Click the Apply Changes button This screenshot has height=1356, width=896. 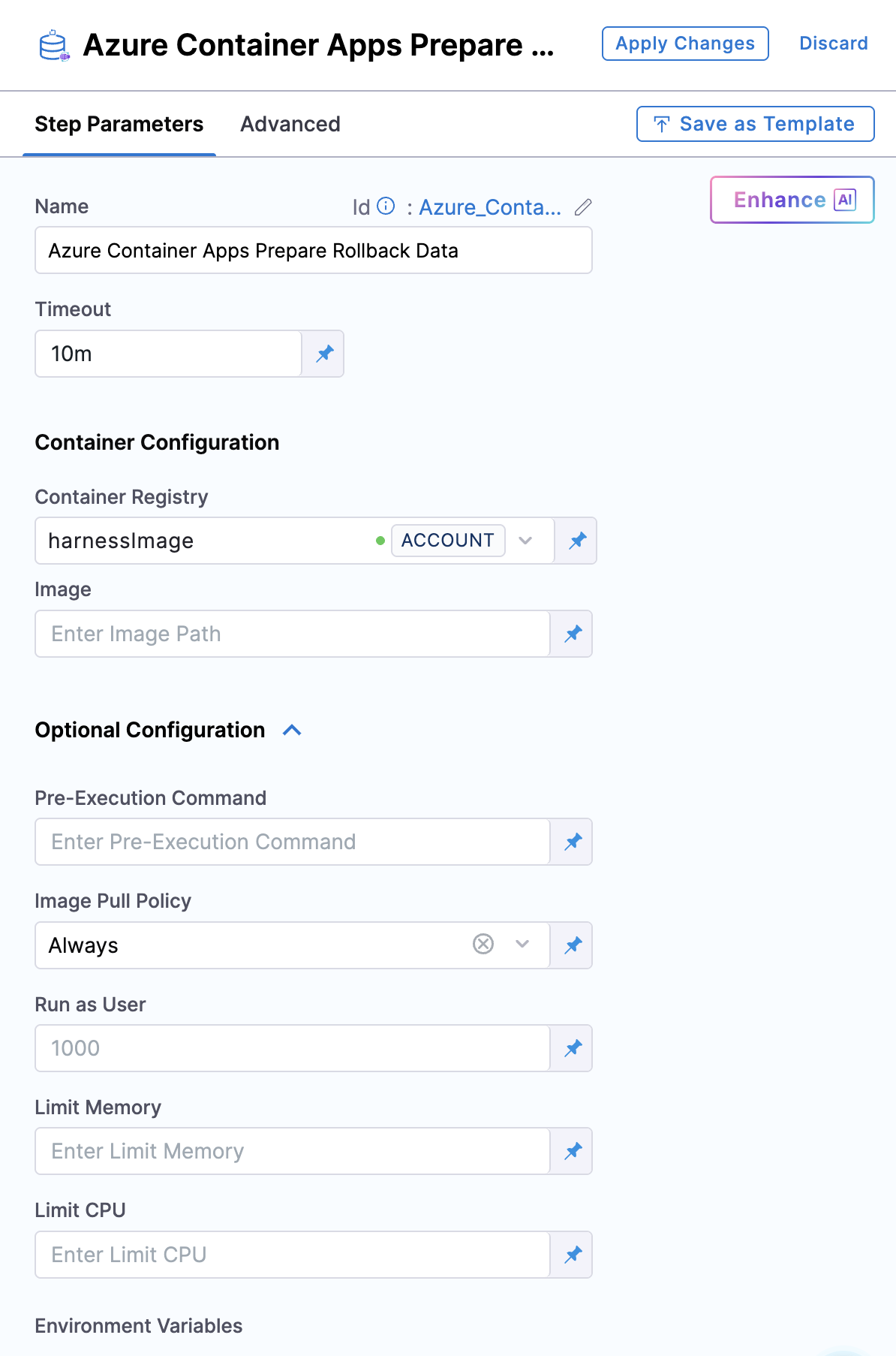coord(684,44)
